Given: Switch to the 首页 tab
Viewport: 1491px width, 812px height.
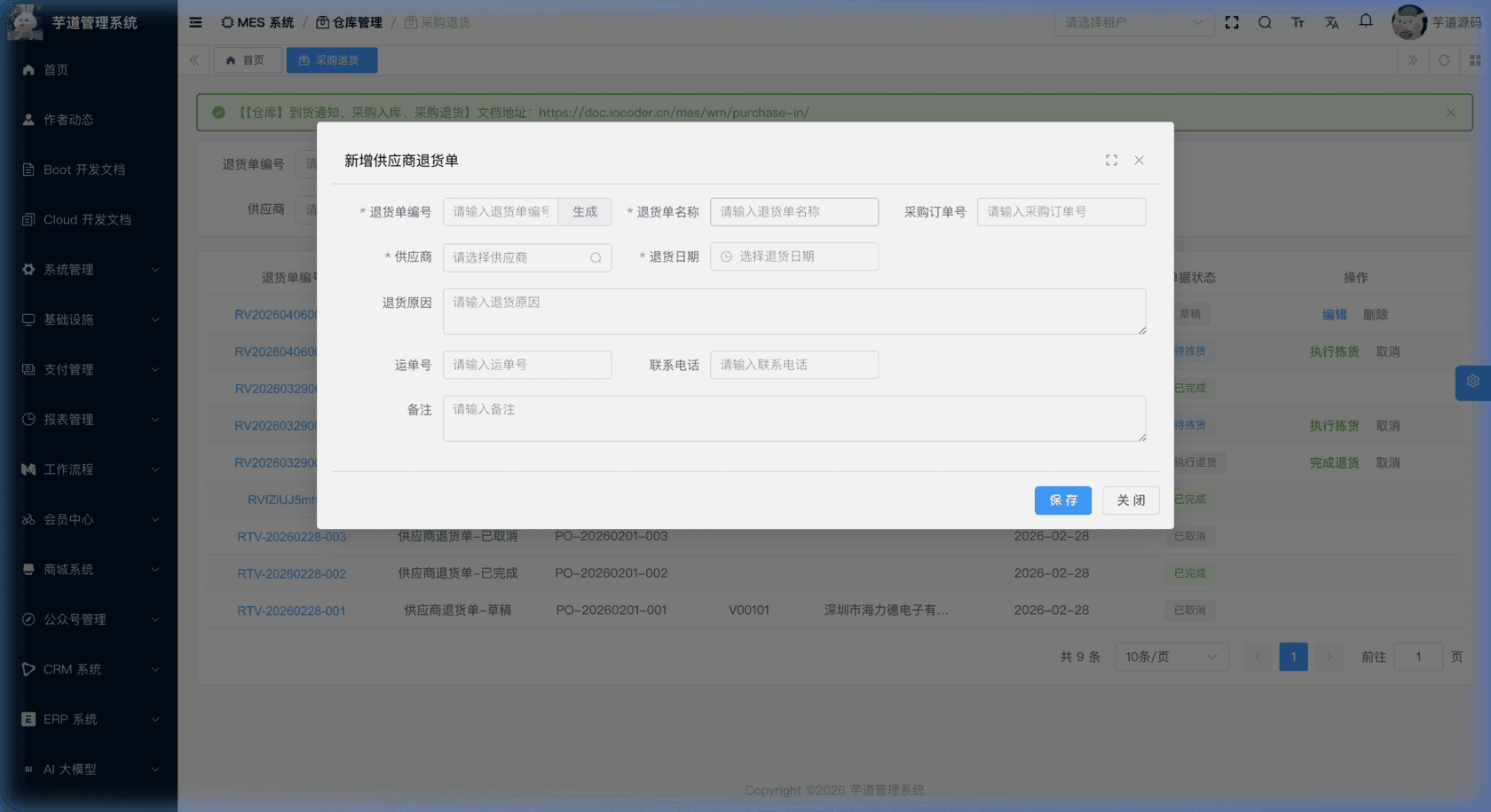Looking at the screenshot, I should (248, 60).
